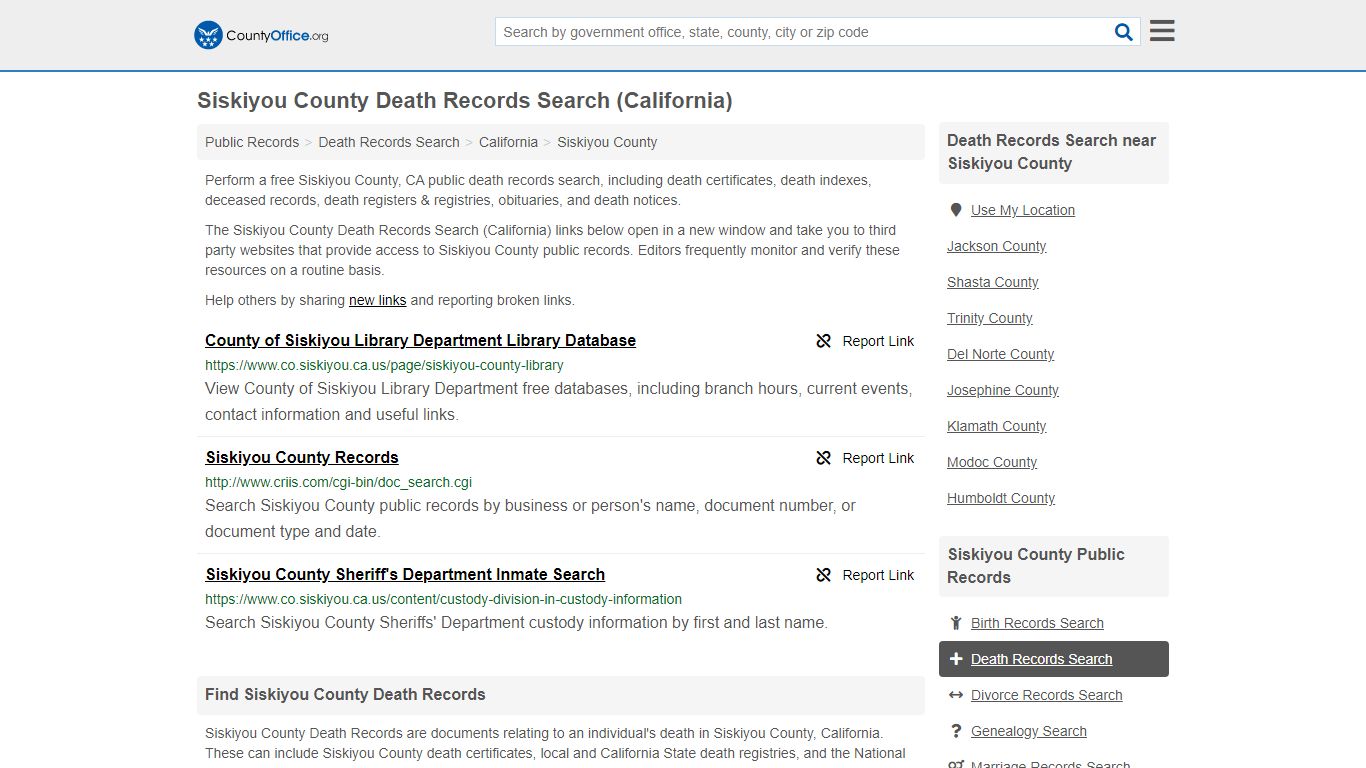Click the Genealogy question mark icon
The image size is (1366, 768).
pos(956,731)
